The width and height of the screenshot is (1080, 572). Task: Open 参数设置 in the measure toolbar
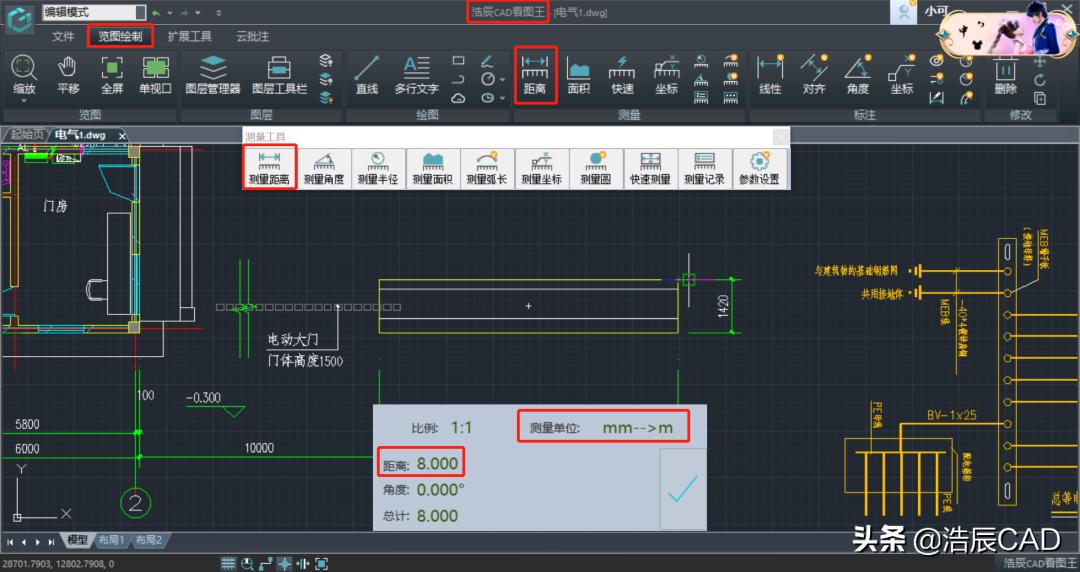coord(759,169)
